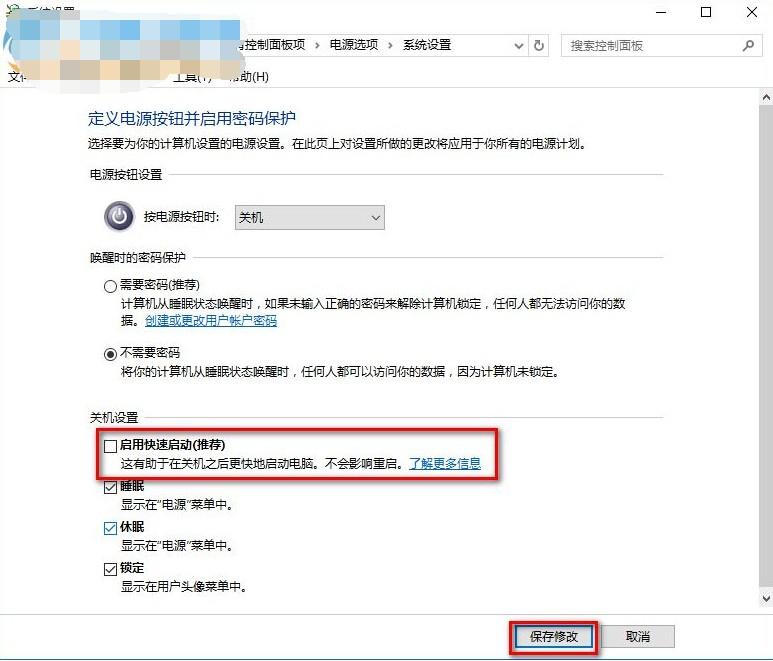Click breadcrumb arrow after 电源选项

[x=390, y=45]
